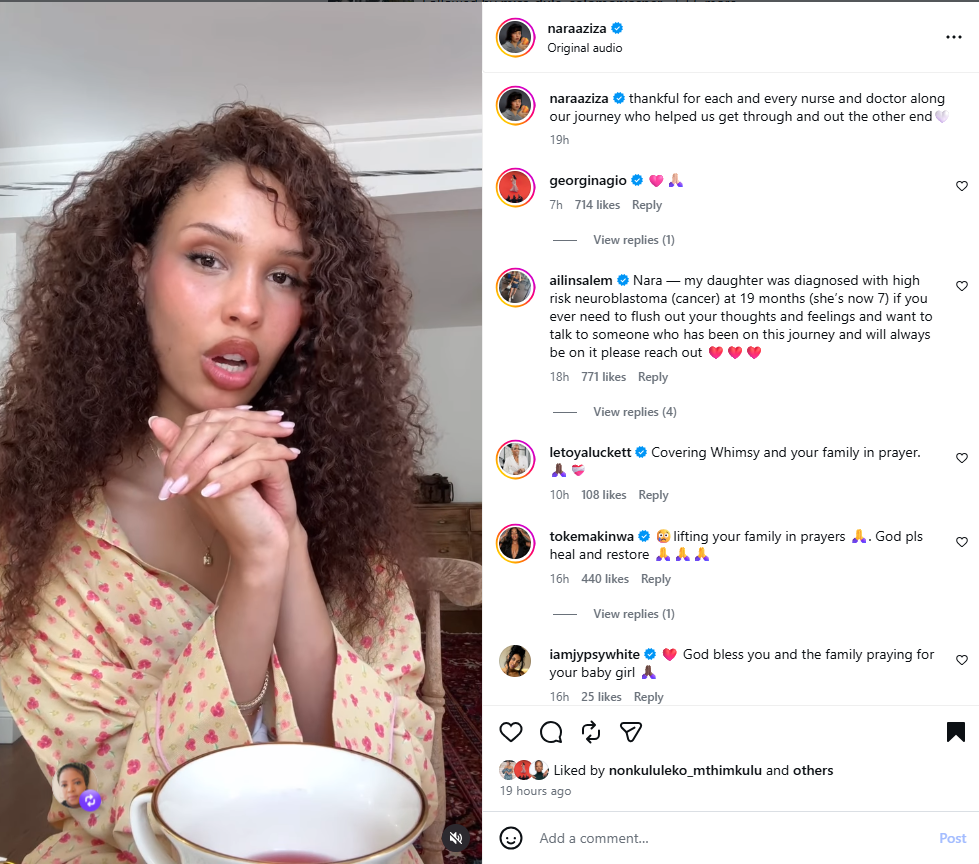979x864 pixels.
Task: Open the three-dot more options menu
Action: [953, 37]
